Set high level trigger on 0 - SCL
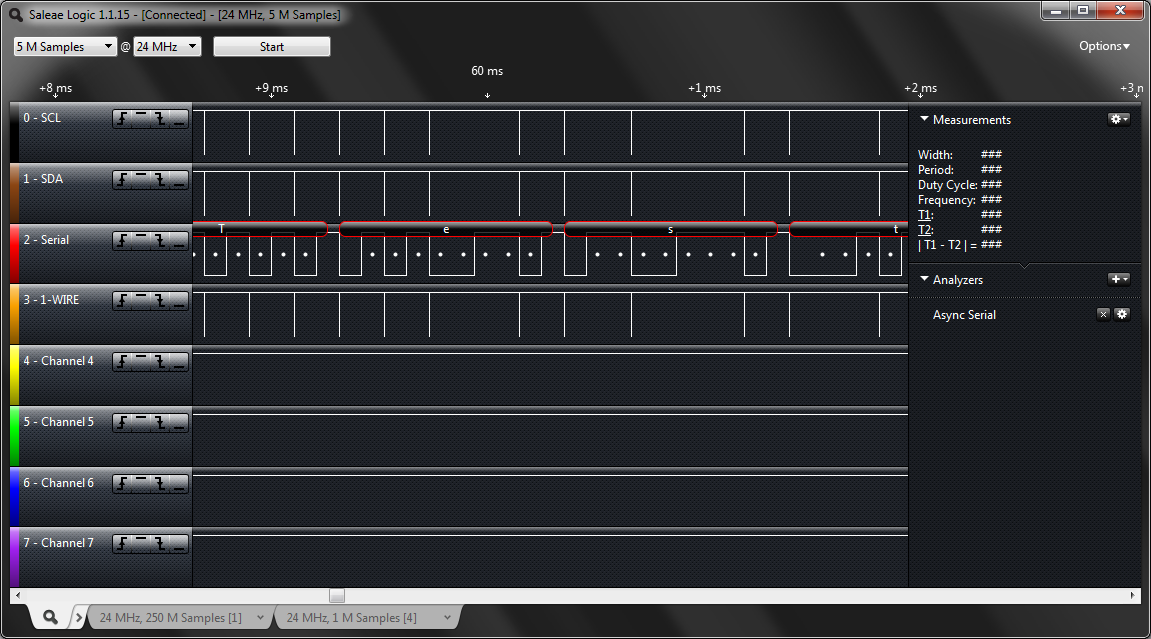Image resolution: width=1151 pixels, height=639 pixels. point(141,119)
